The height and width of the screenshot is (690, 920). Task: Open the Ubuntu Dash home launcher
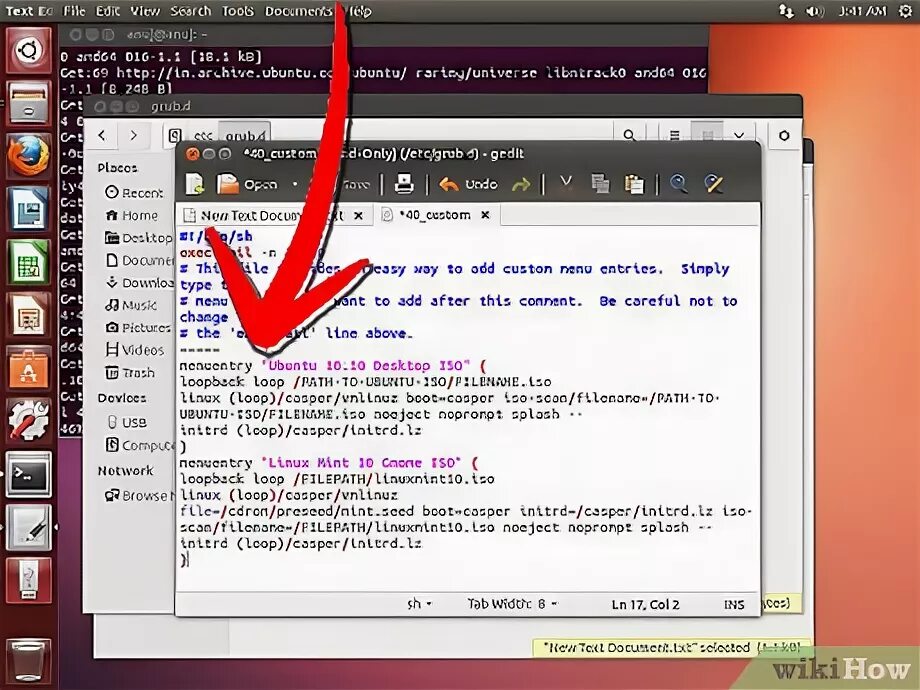(28, 51)
